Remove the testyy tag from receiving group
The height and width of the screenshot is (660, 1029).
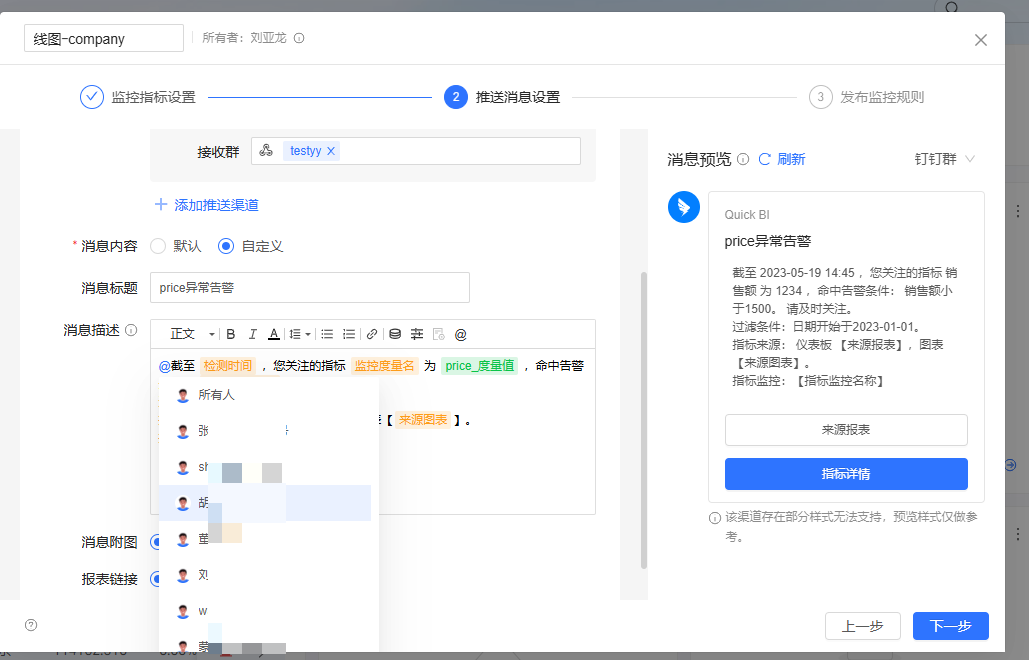tap(331, 151)
